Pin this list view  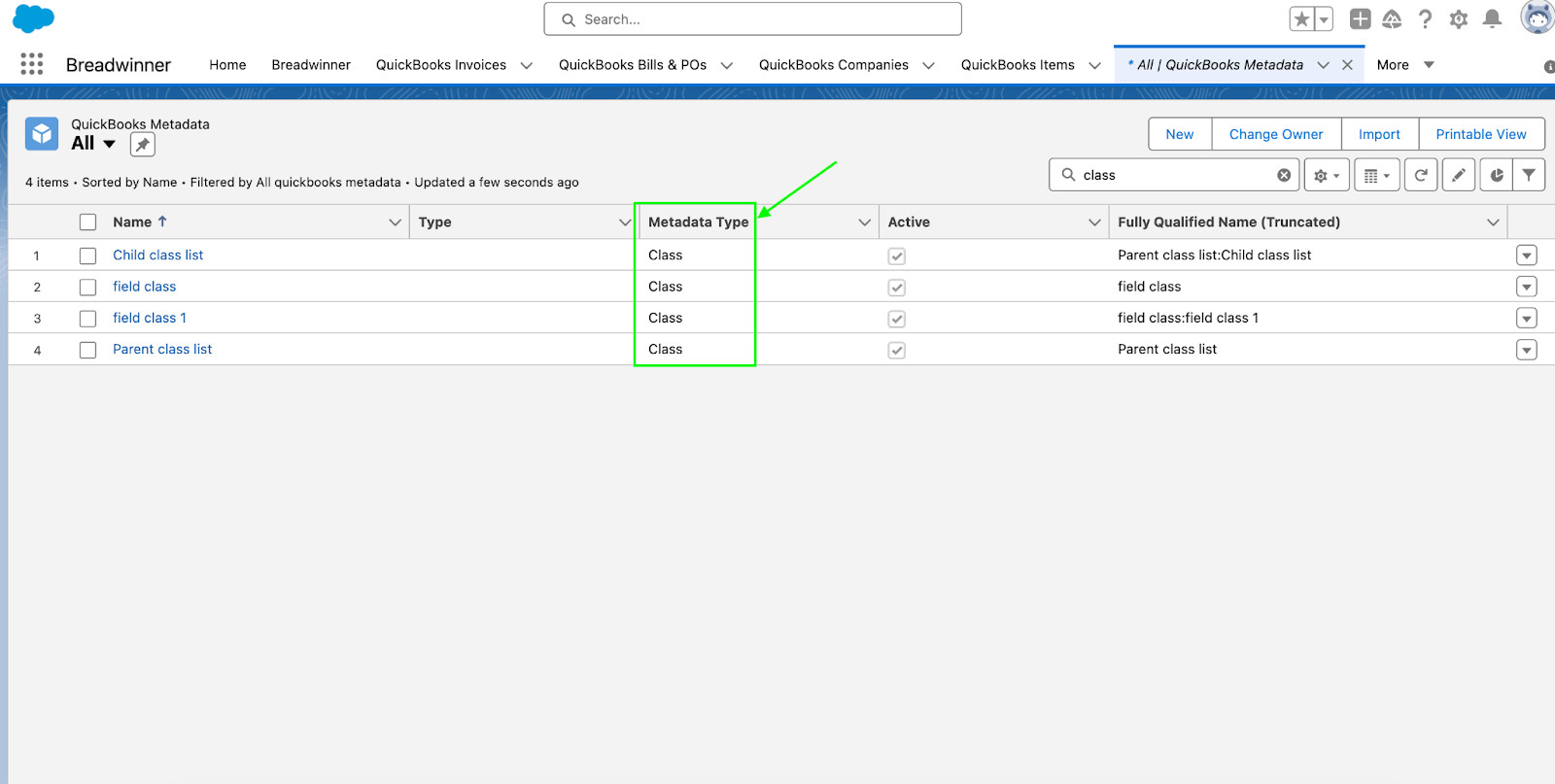pyautogui.click(x=143, y=145)
